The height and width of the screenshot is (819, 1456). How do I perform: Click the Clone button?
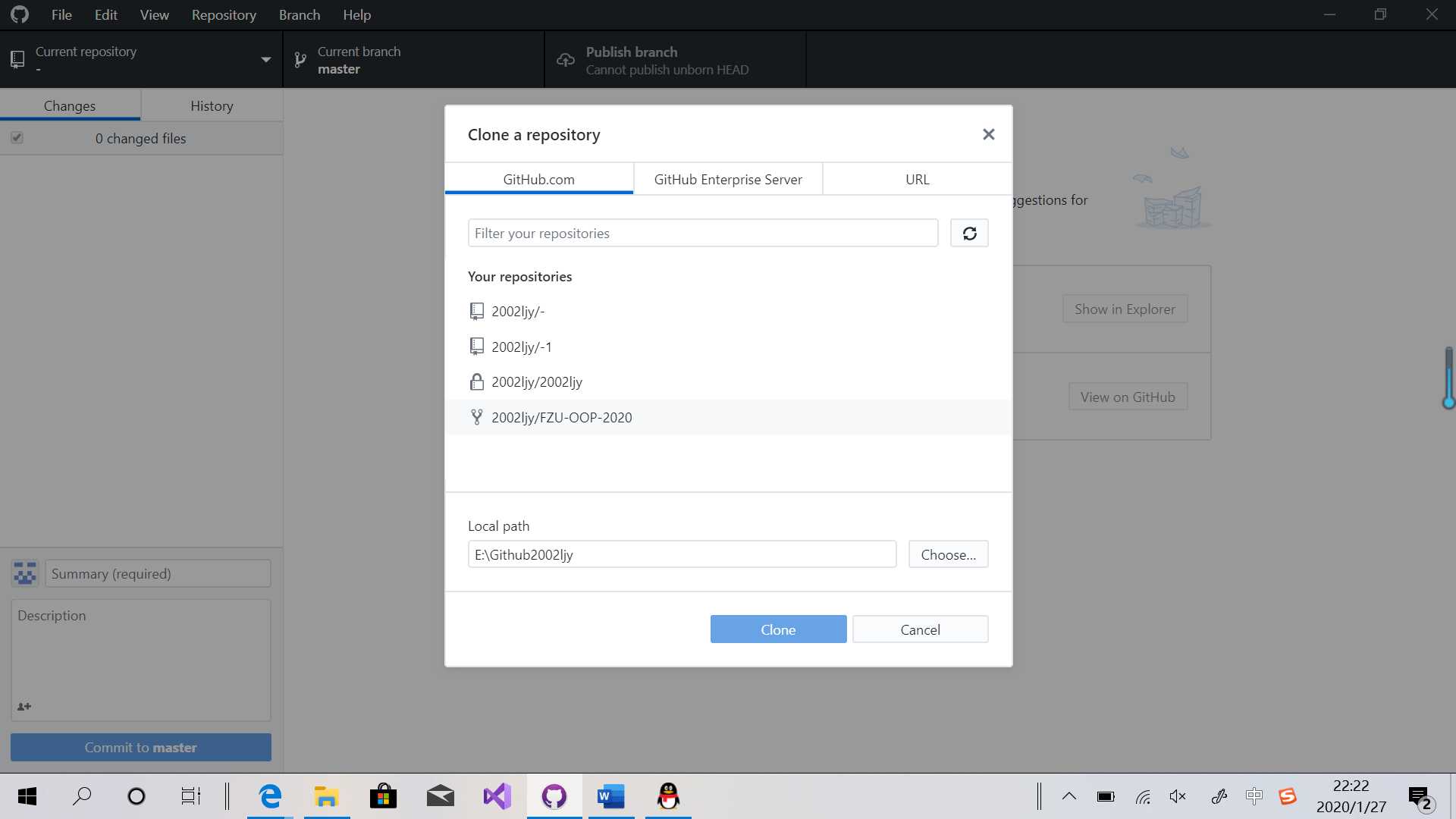(778, 629)
